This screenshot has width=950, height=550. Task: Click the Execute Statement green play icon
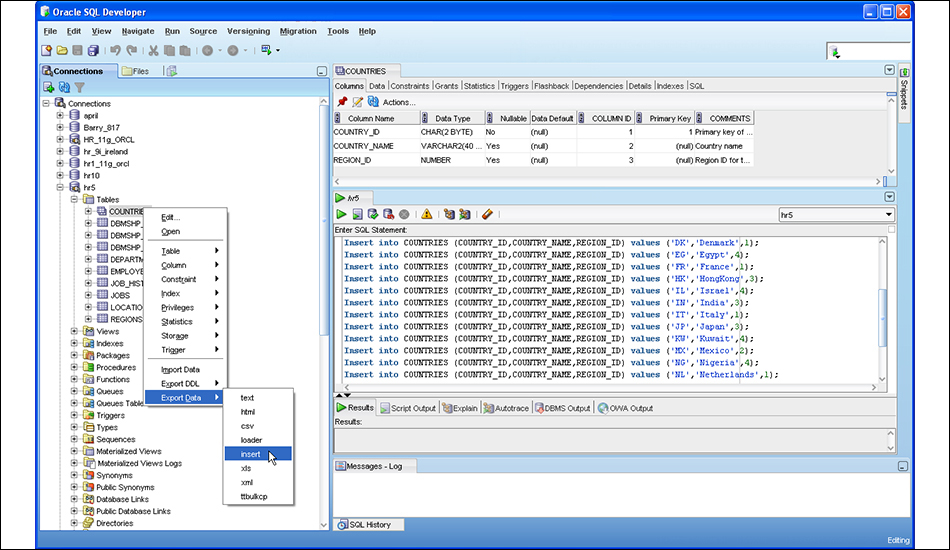click(342, 214)
